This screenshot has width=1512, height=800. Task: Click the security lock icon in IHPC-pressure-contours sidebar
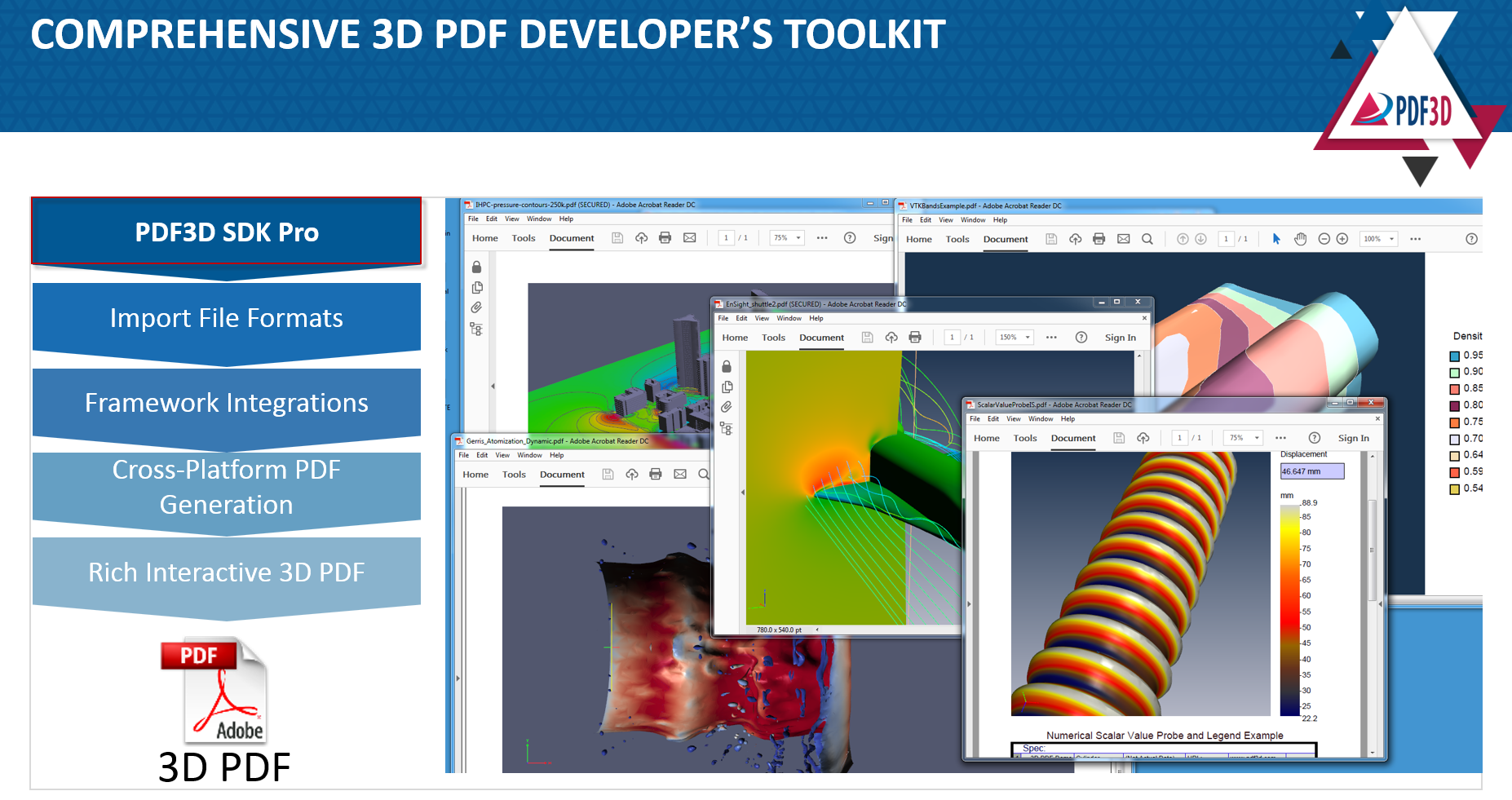pos(476,267)
